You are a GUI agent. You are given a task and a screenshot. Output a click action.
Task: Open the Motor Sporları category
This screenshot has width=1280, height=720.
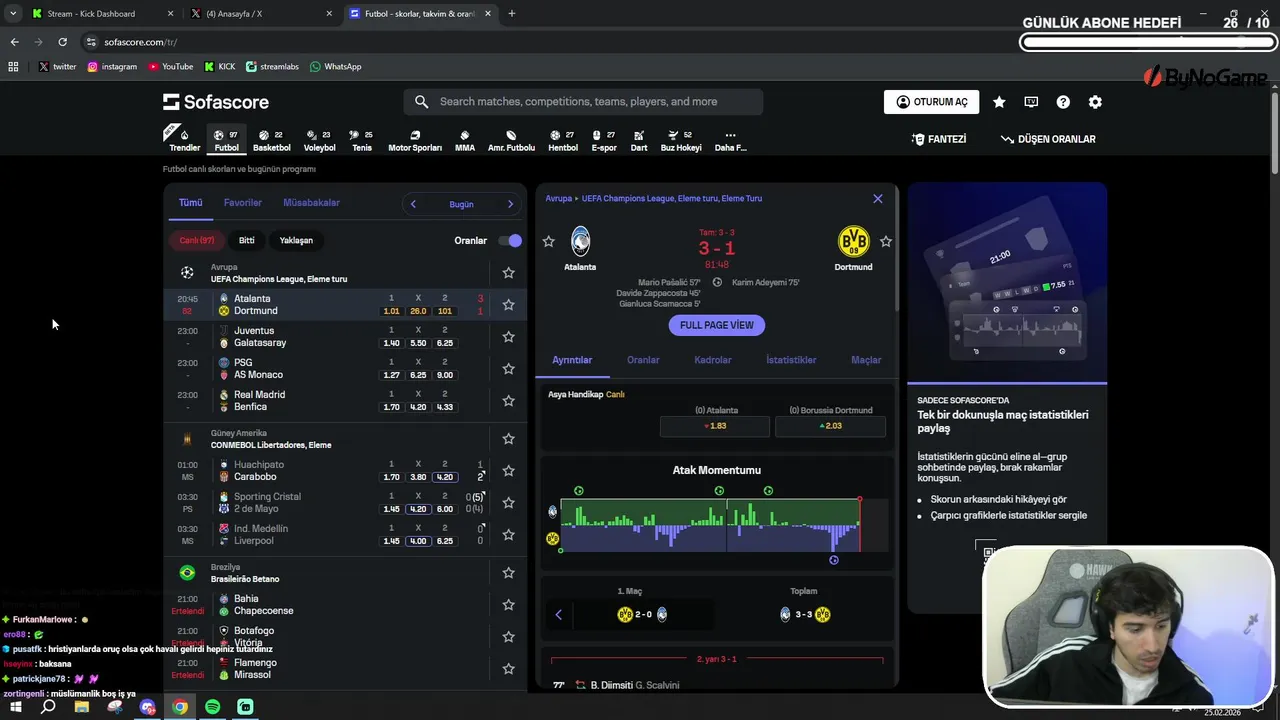414,140
